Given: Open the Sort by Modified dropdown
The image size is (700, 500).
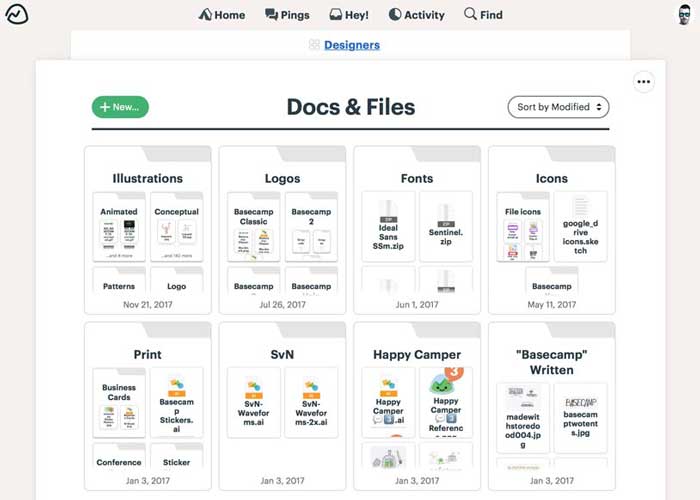Looking at the screenshot, I should (x=558, y=107).
